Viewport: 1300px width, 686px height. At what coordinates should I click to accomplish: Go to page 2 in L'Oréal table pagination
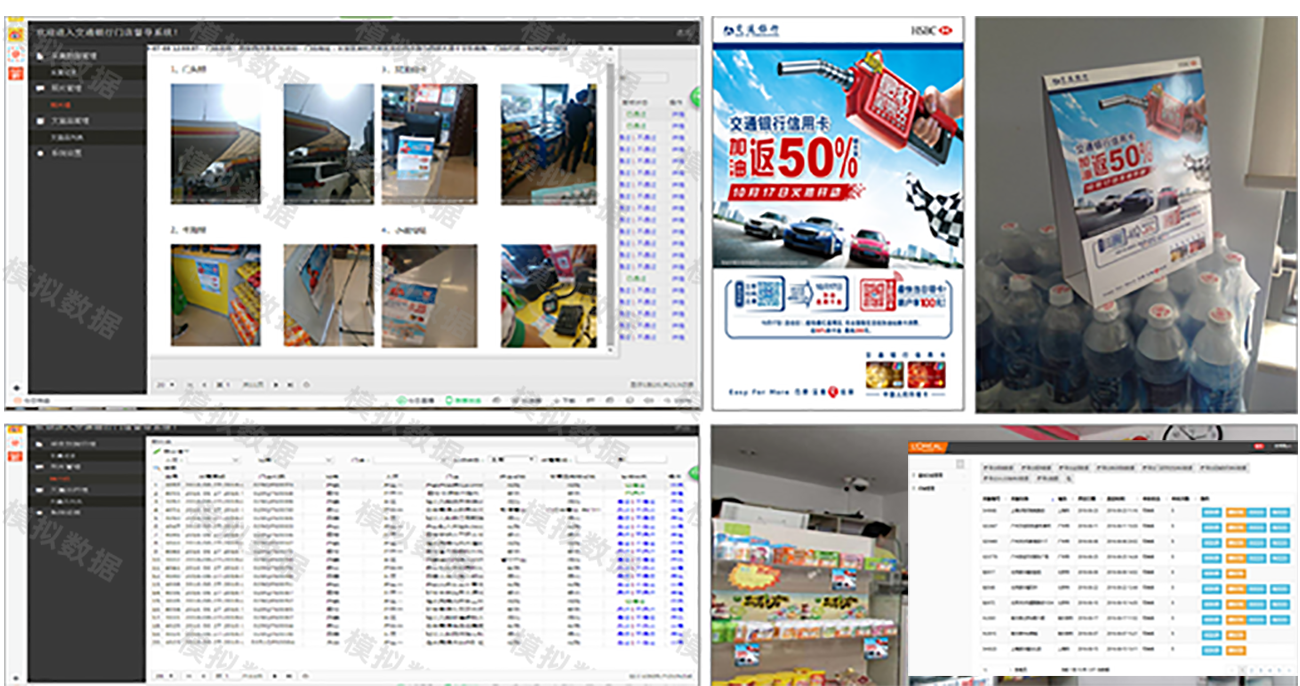(1251, 669)
